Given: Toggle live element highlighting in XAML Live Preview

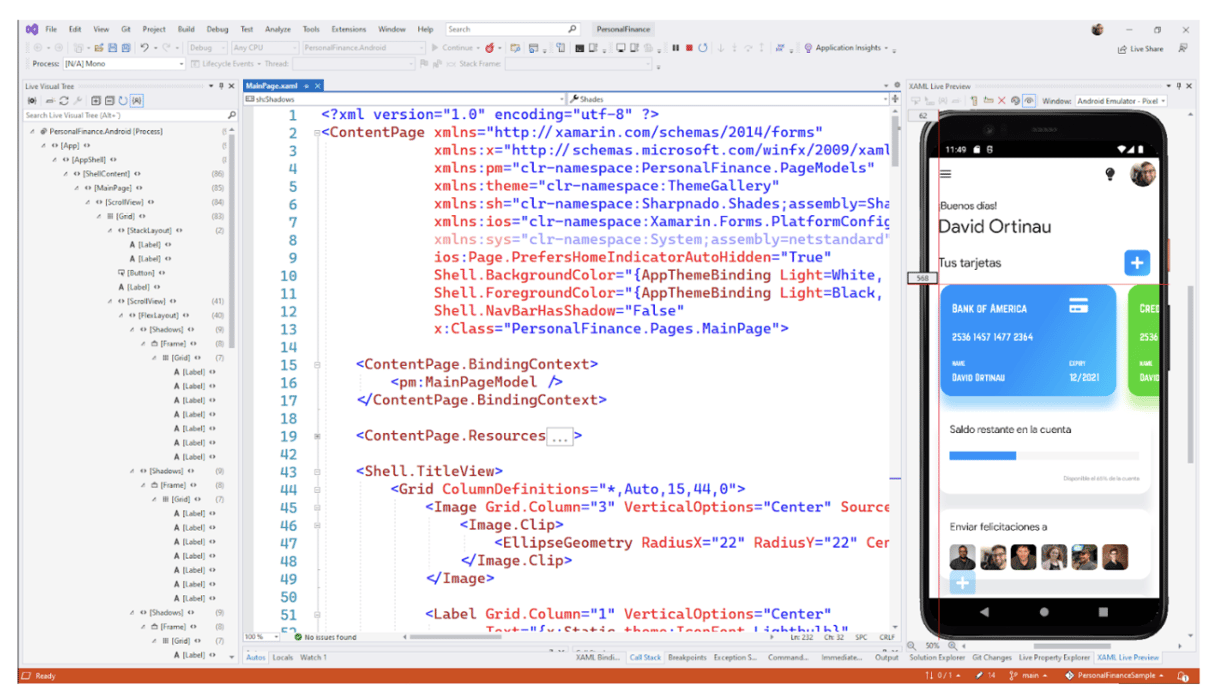Looking at the screenshot, I should (1029, 99).
